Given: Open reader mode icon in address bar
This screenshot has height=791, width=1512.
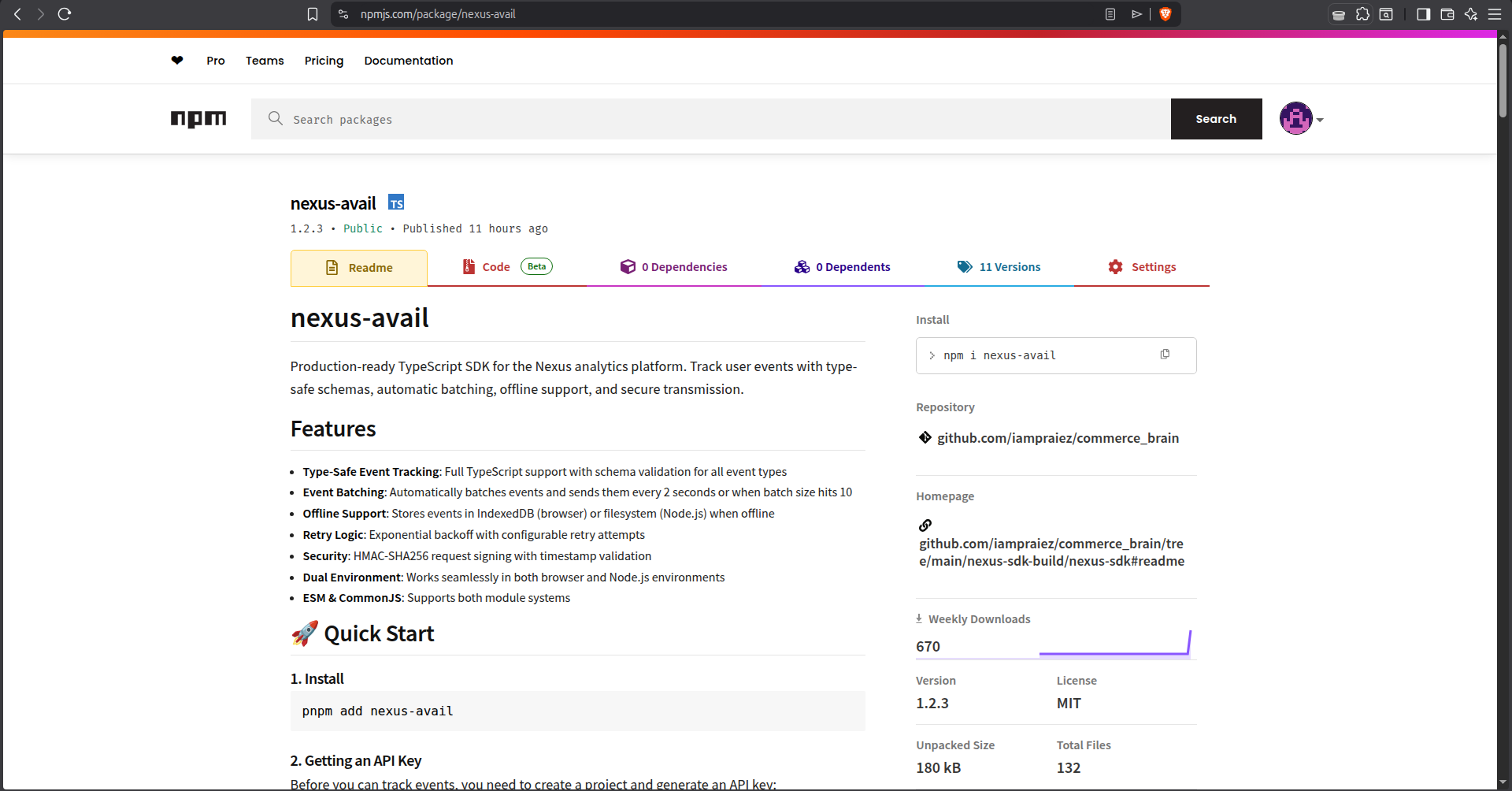Looking at the screenshot, I should click(1110, 14).
